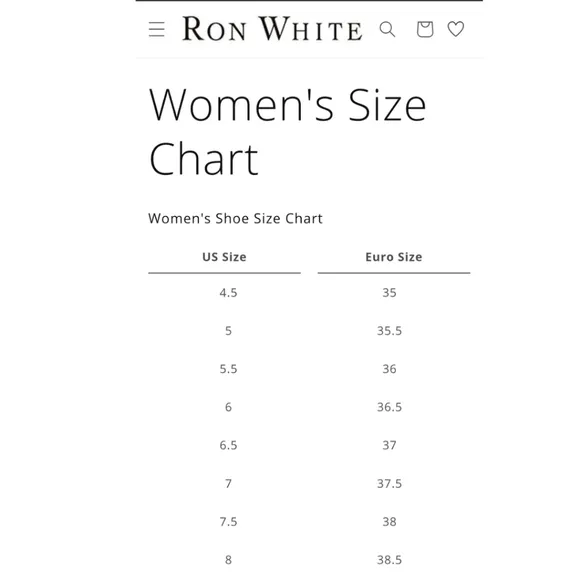Viewport: 580px width, 580px height.
Task: Click the Women's Size Chart heading
Action: (x=287, y=131)
